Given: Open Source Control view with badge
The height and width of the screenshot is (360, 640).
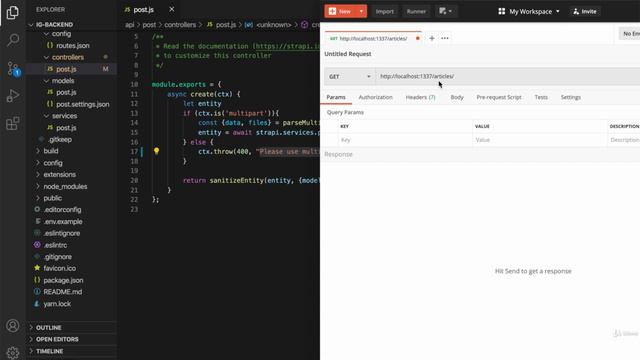Looking at the screenshot, I should (x=13, y=68).
